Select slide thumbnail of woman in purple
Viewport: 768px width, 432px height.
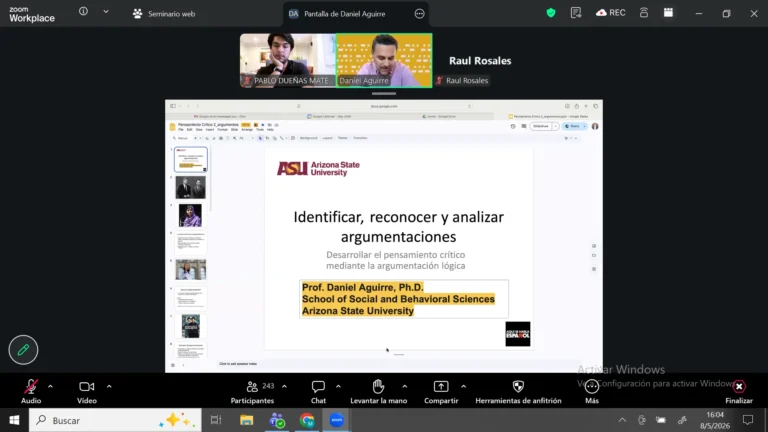coord(190,216)
